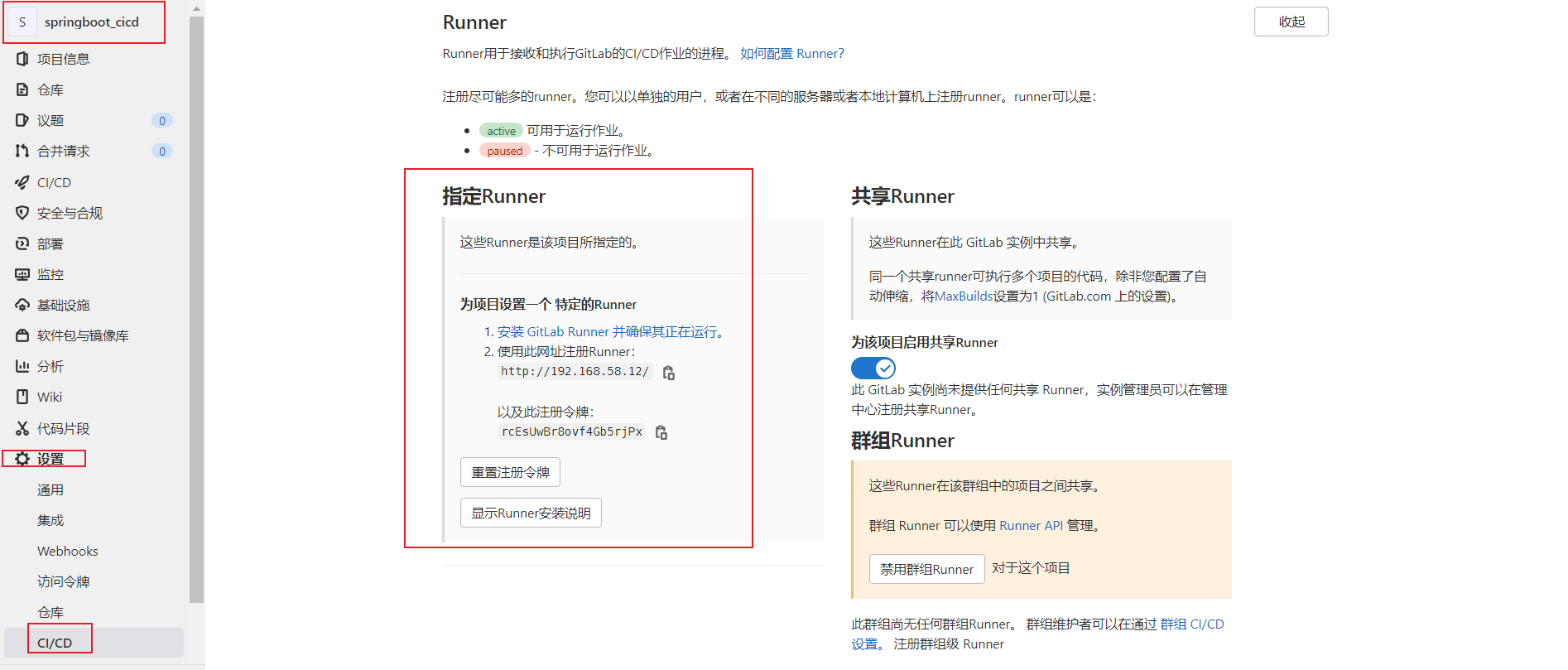Click the security shield (安全与合规) icon

pos(22,213)
